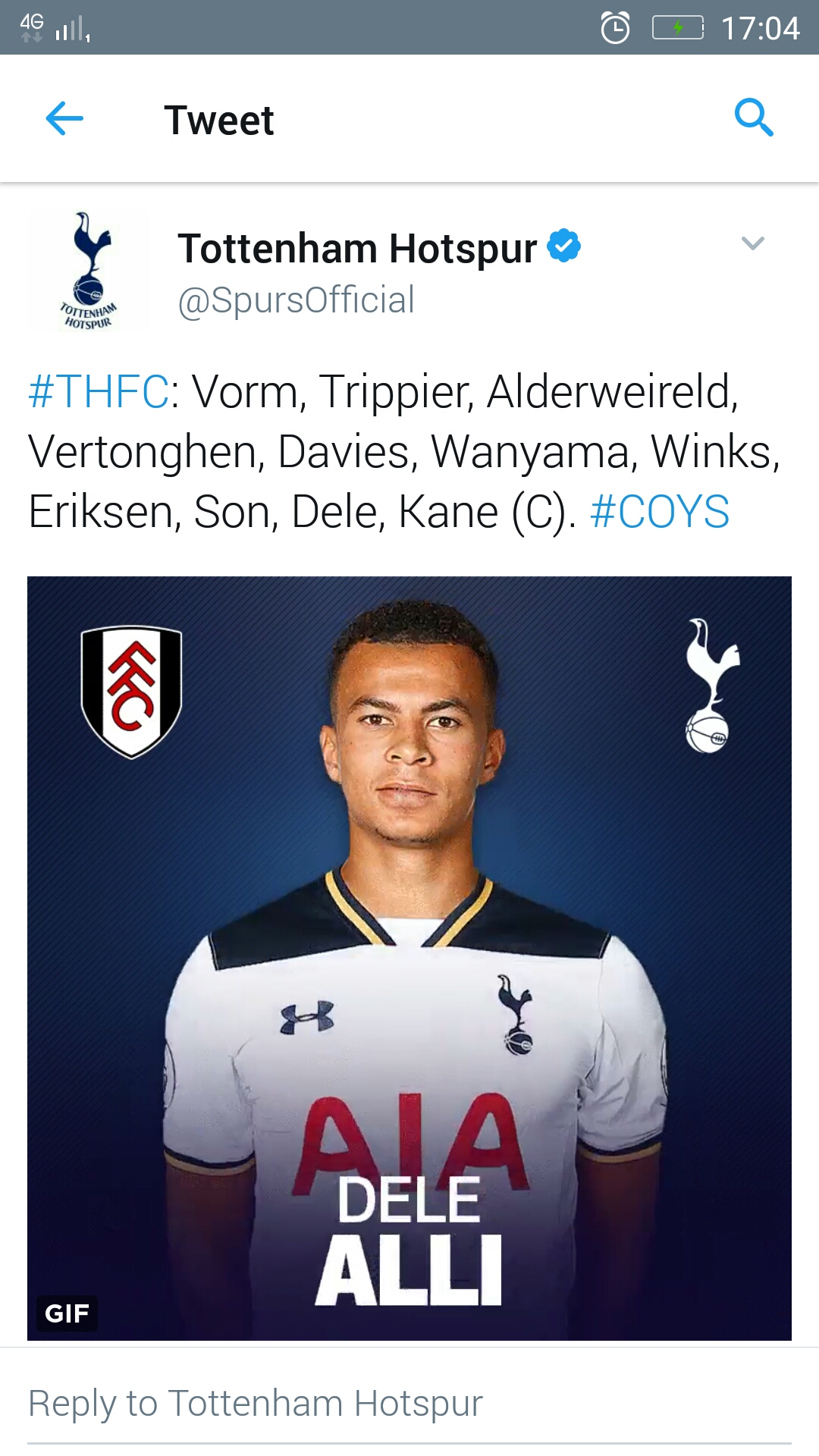The image size is (819, 1456).
Task: Expand tweet options chevron
Action: [752, 243]
